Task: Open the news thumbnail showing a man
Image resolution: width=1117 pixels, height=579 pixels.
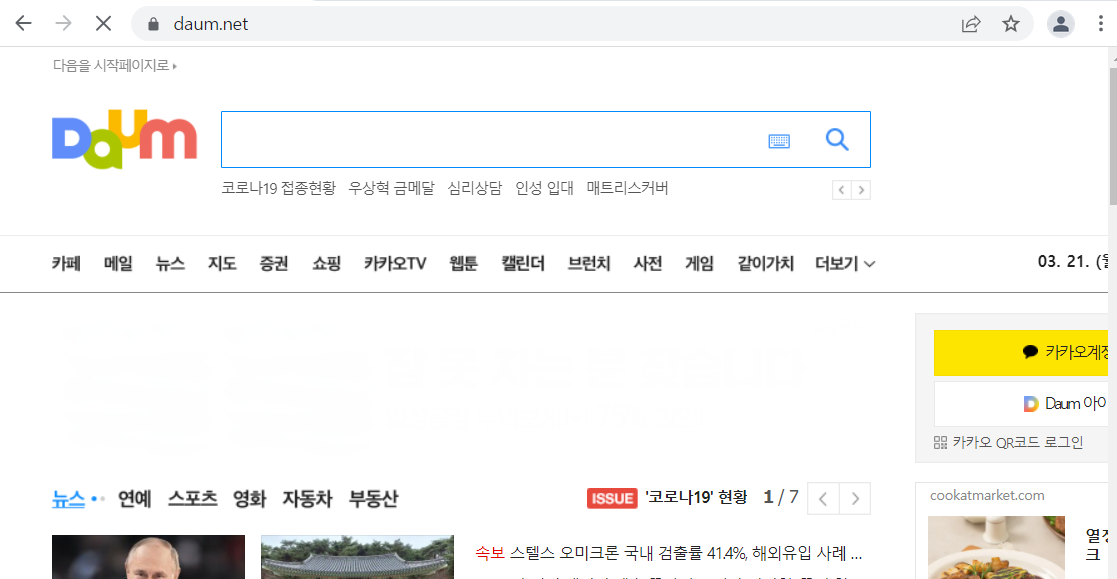Action: 148,557
